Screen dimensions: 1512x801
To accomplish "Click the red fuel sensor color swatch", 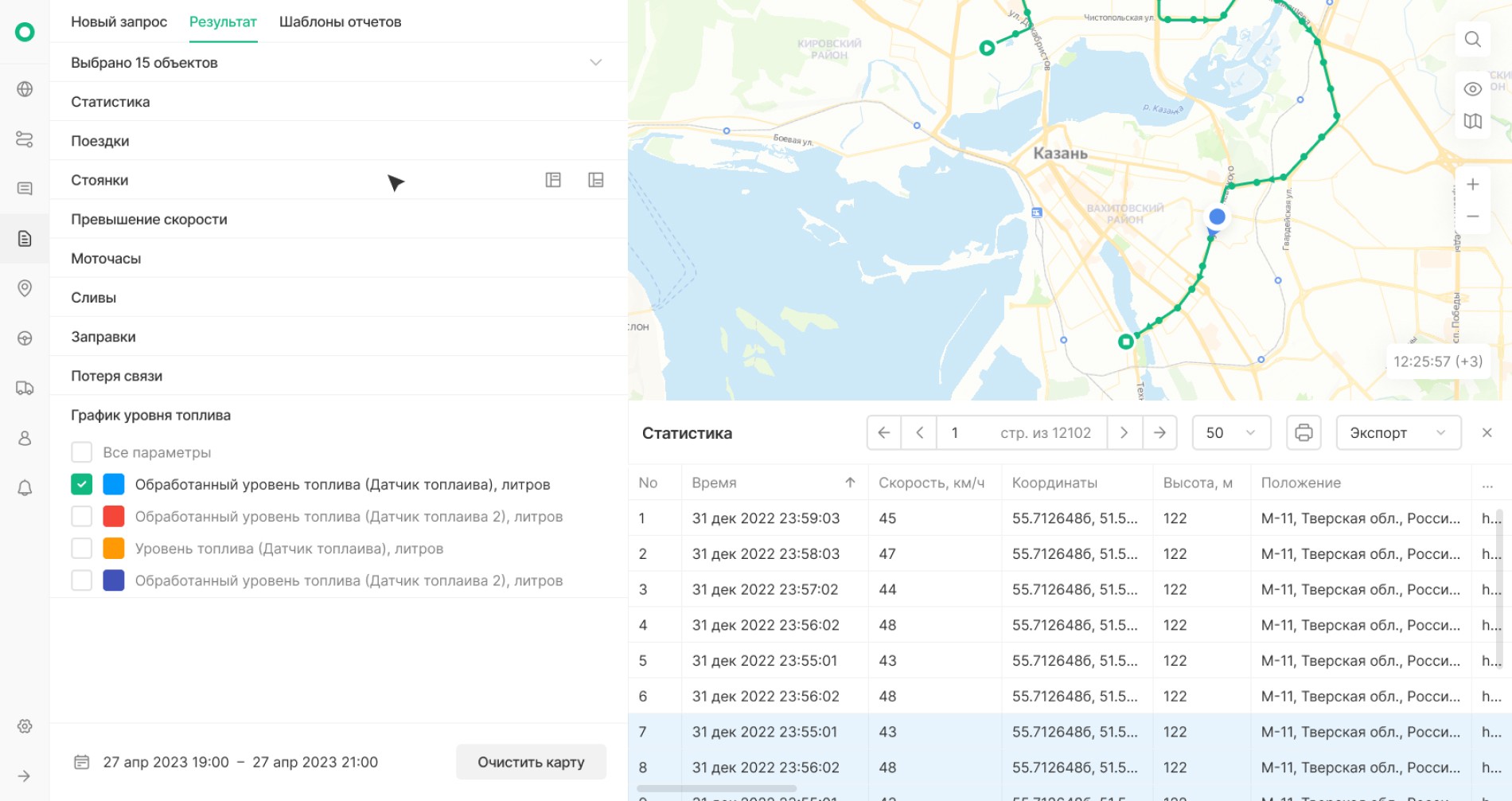I will 114,517.
